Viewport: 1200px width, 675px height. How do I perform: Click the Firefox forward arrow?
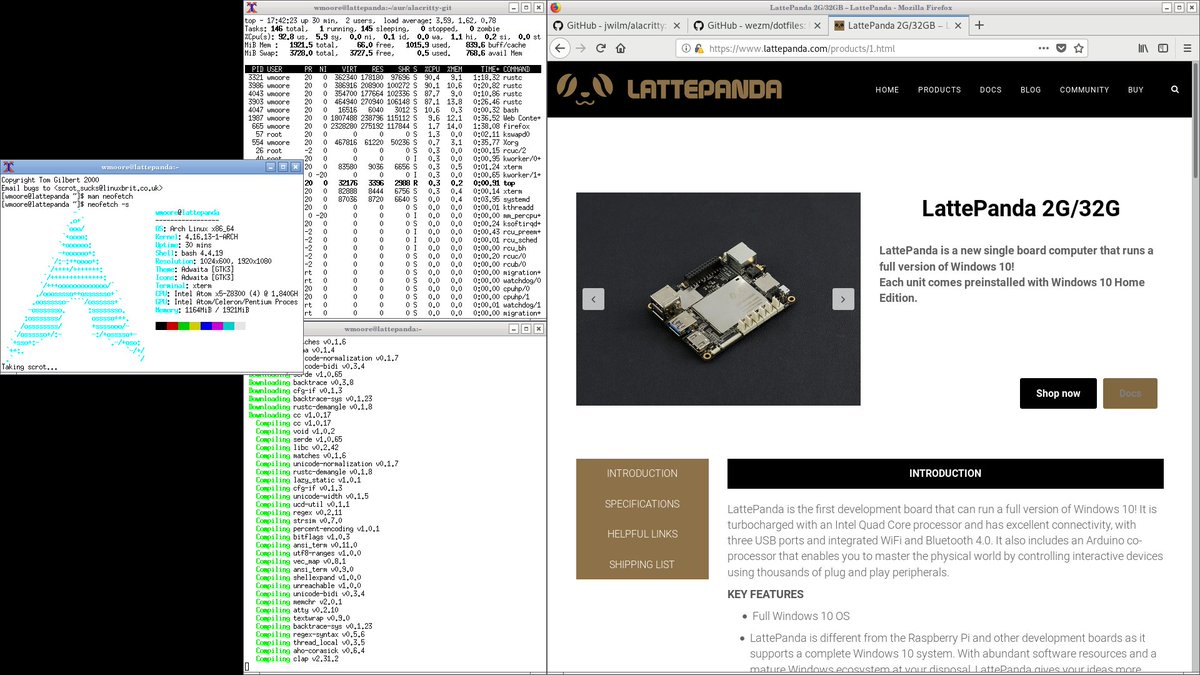click(x=581, y=47)
